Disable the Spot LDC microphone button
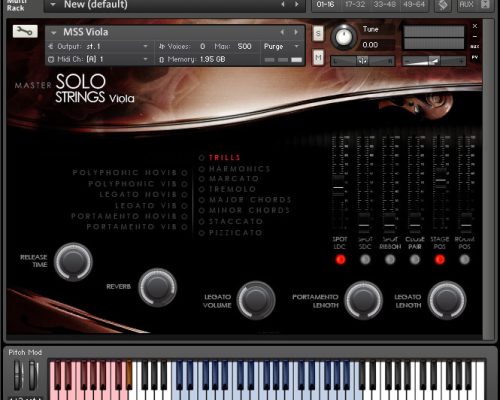The width and height of the screenshot is (500, 400). [340, 259]
